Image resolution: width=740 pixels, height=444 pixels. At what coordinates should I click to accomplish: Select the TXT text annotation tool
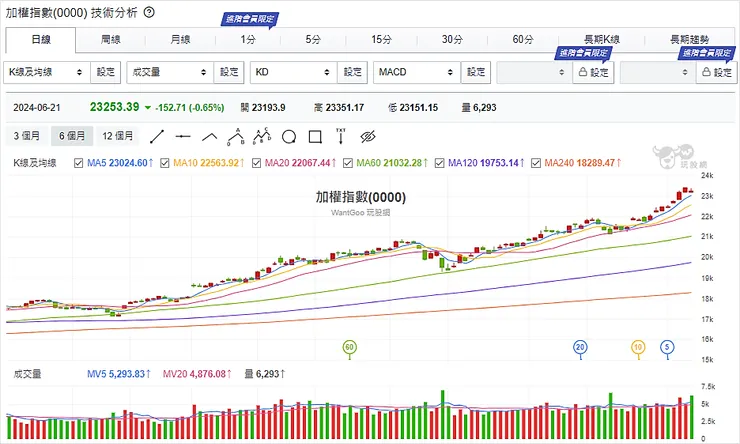341,136
